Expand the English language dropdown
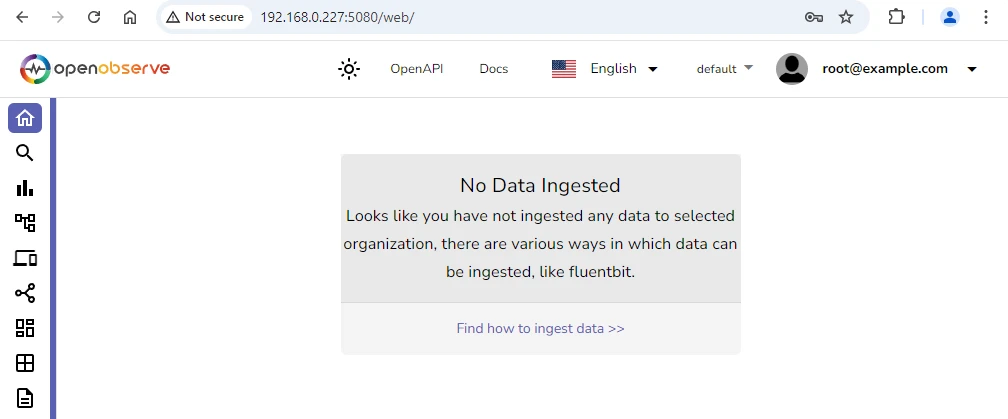Screen dimensions: 1008x419 [605, 69]
